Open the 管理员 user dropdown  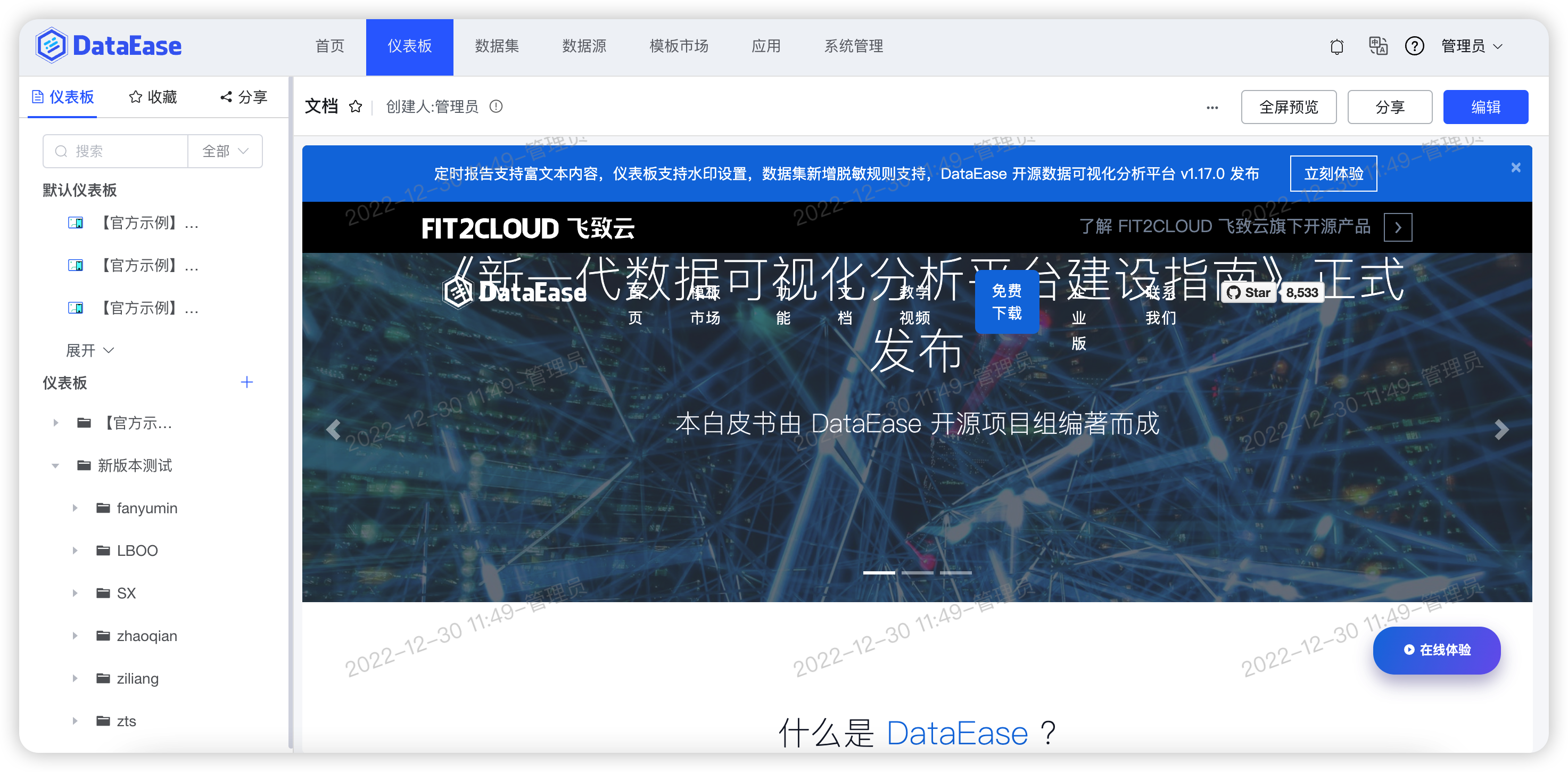(x=1472, y=46)
